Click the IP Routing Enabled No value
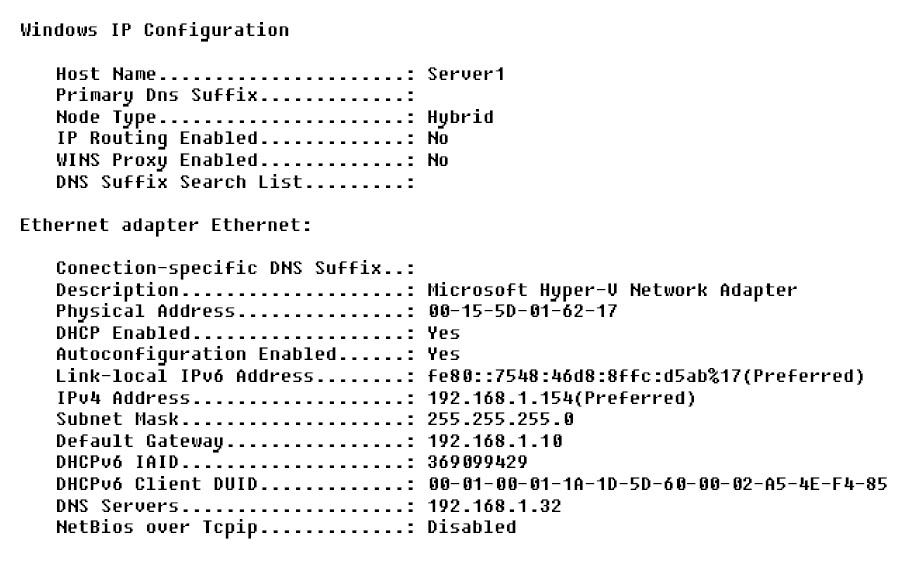This screenshot has width=902, height=567. [x=438, y=139]
